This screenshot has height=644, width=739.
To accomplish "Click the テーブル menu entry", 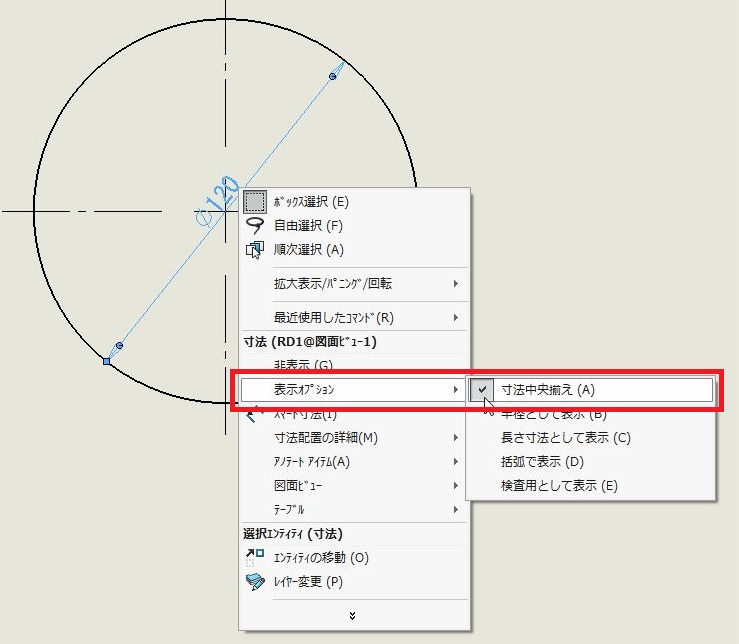I will coord(291,510).
